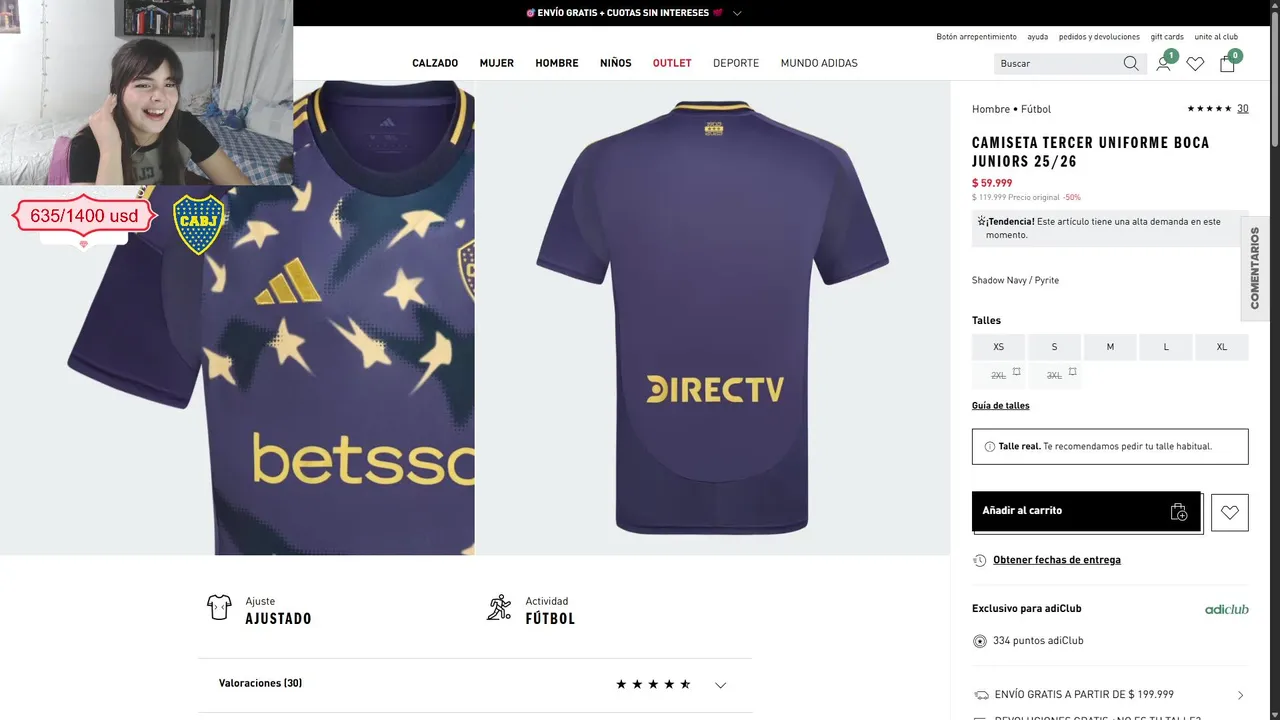Image resolution: width=1280 pixels, height=720 pixels.
Task: Select size XS
Action: click(x=998, y=347)
